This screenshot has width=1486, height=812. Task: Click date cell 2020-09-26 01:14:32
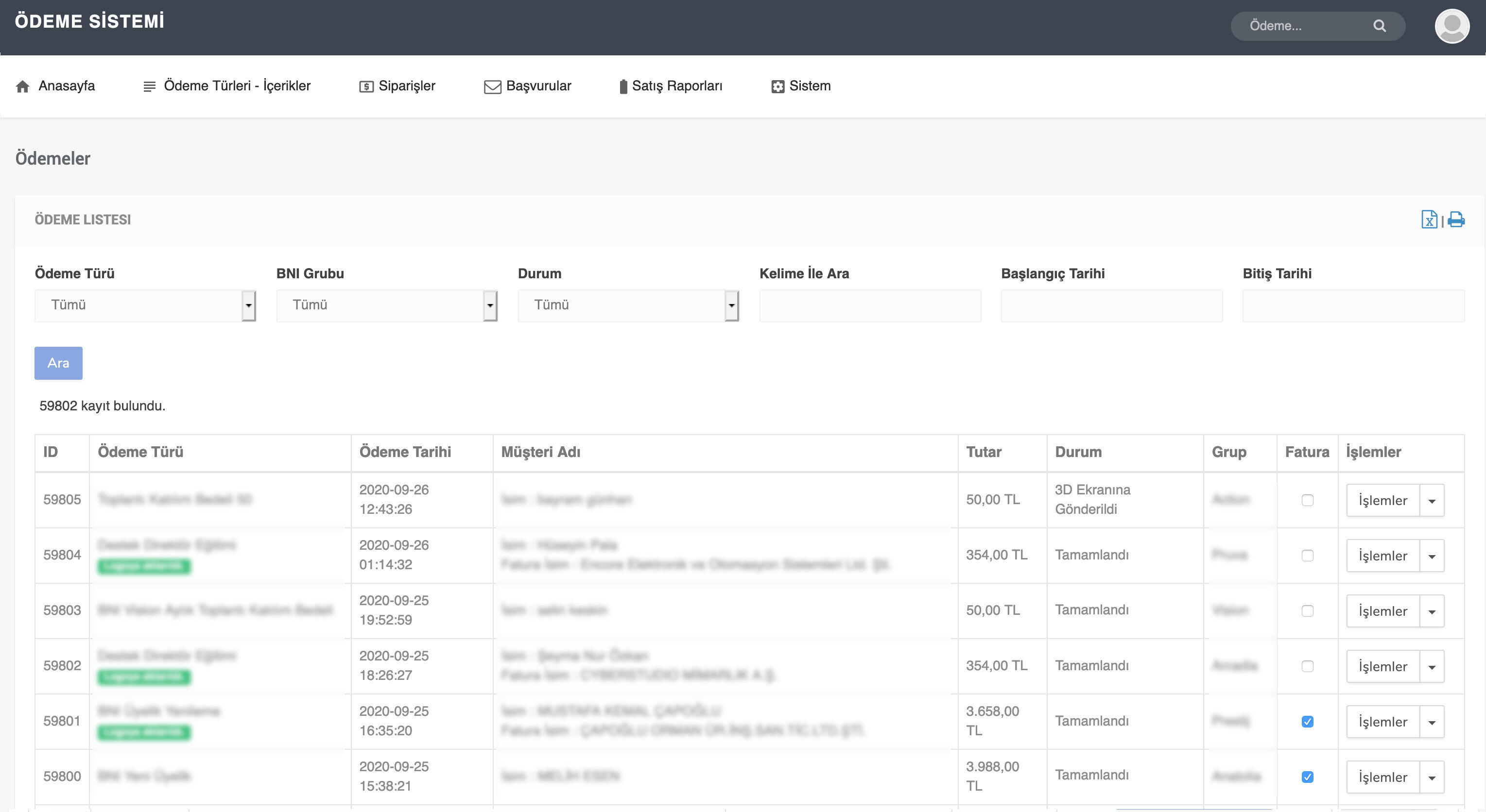422,555
